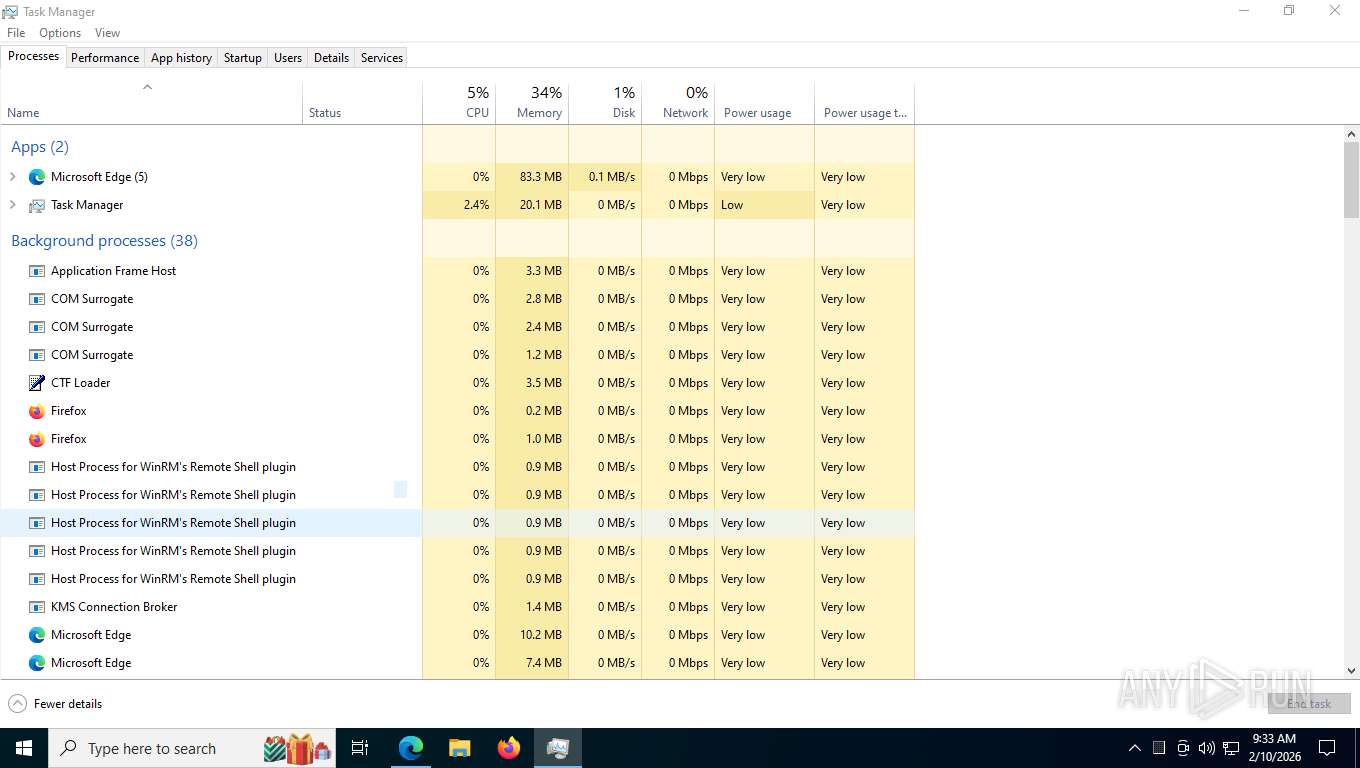The image size is (1360, 768).
Task: Click the scrollbar up arrow
Action: pyautogui.click(x=1352, y=134)
